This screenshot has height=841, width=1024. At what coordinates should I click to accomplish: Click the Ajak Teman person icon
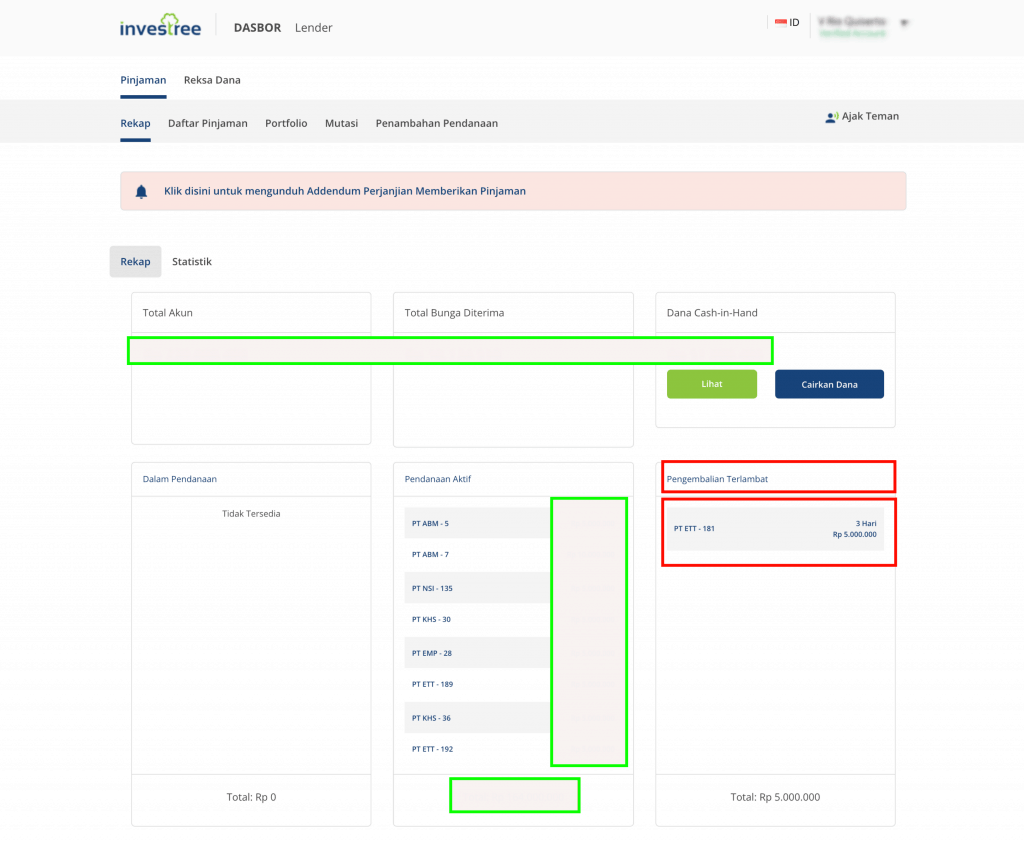tap(830, 117)
